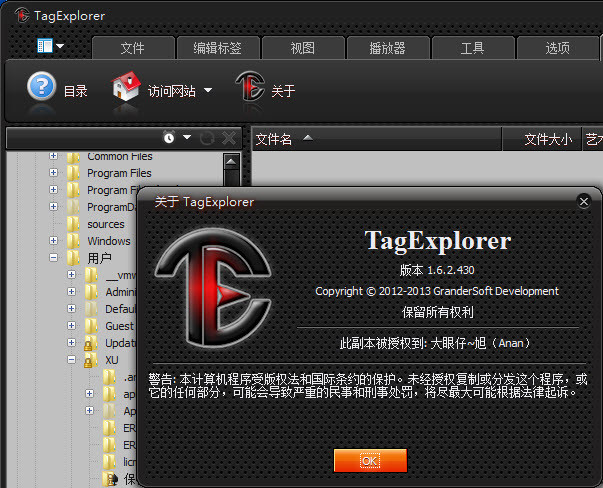The image size is (603, 488).
Task: Click the refresh icon in path bar
Action: (207, 138)
